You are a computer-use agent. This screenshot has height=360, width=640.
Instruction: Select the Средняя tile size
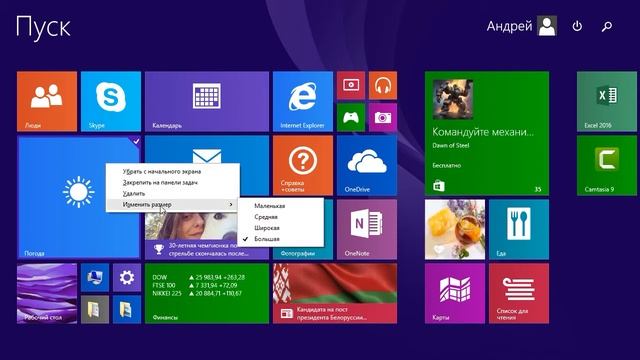281,217
